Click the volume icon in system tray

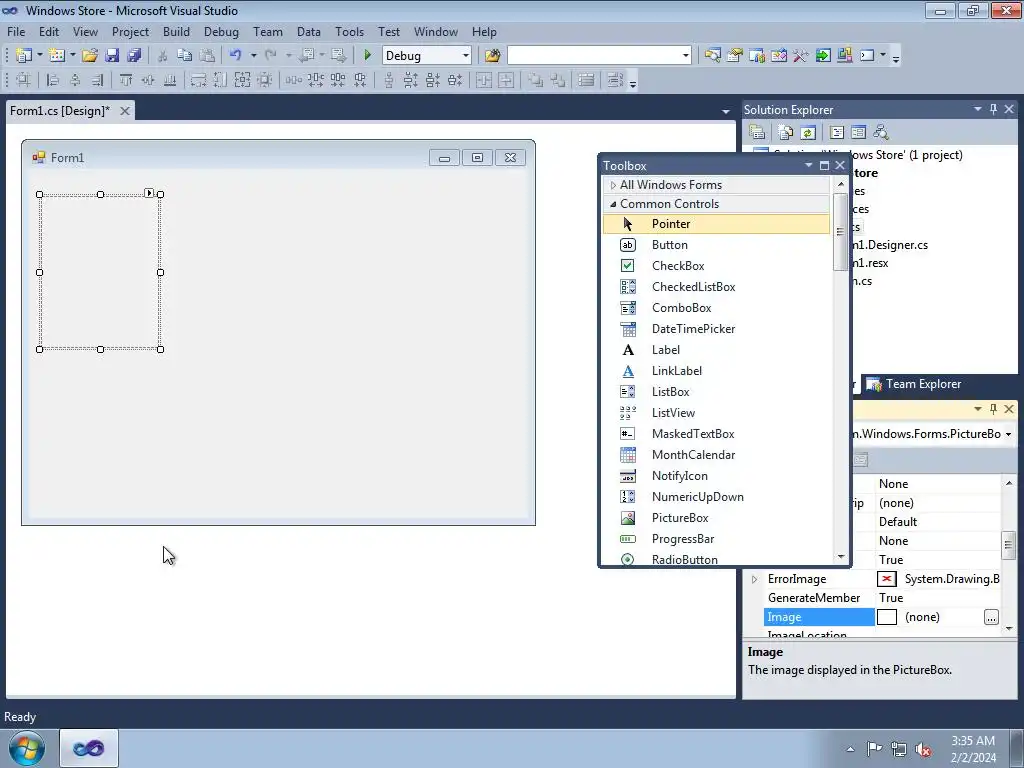point(923,749)
